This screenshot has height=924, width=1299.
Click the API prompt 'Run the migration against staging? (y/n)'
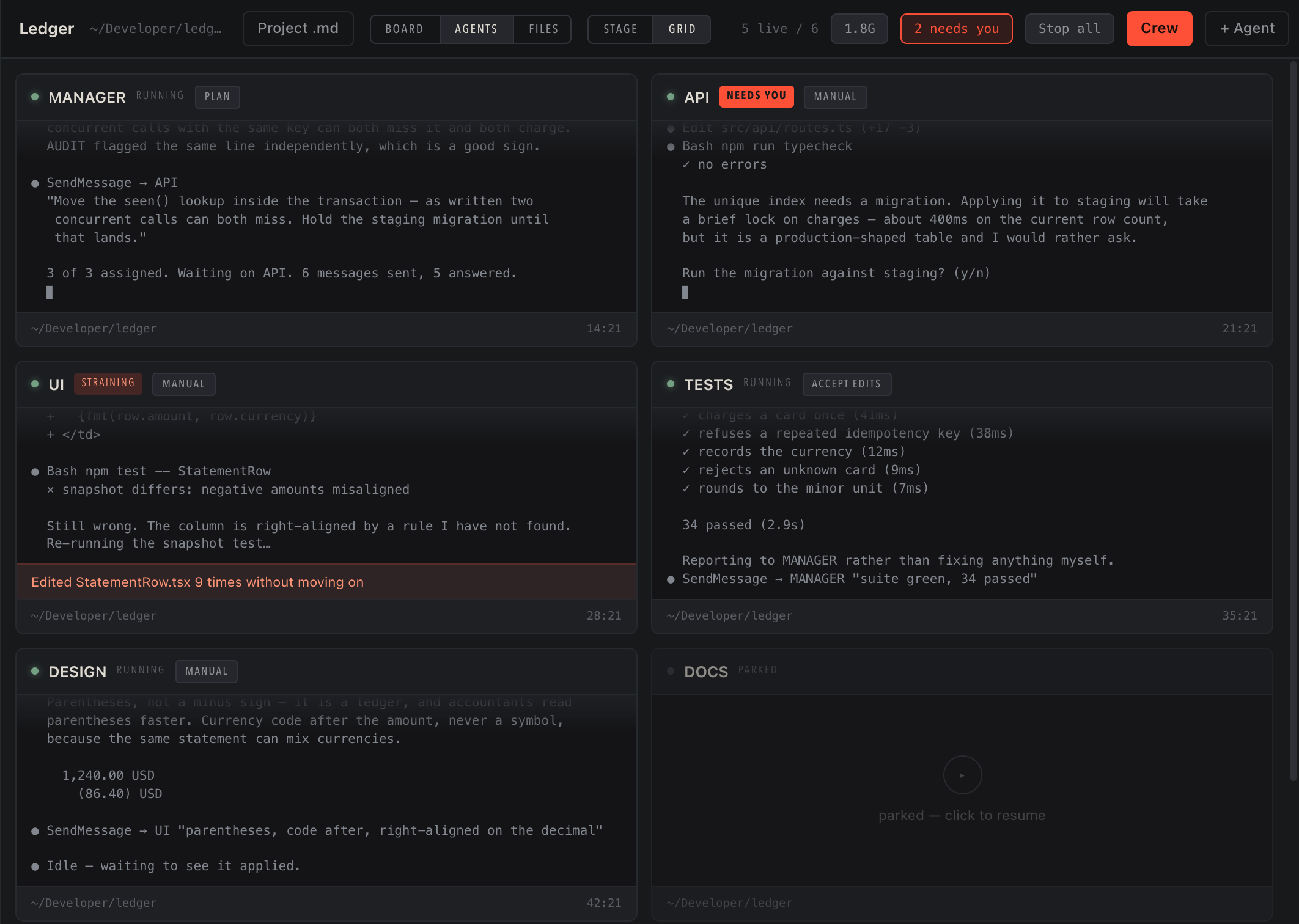pos(836,273)
